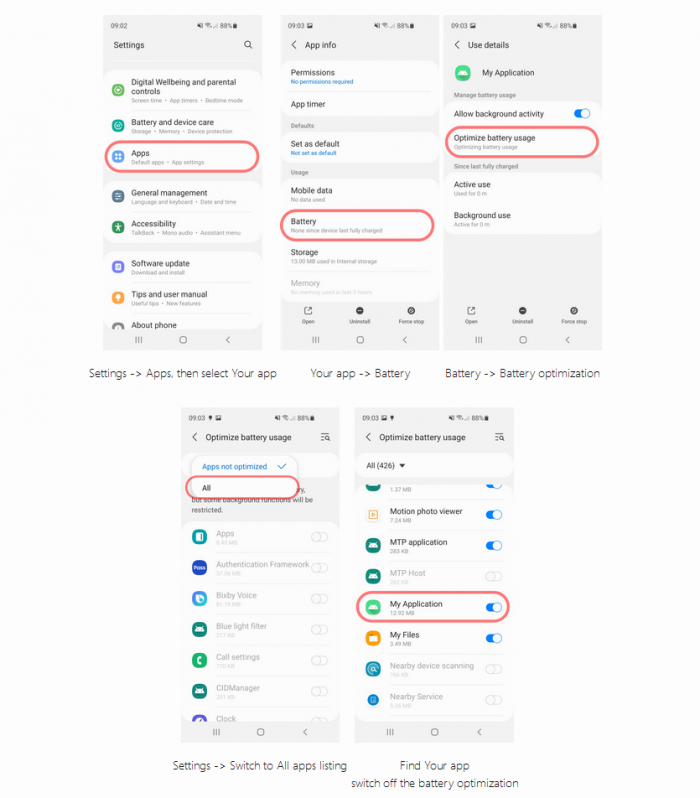Tap the Open icon on Use details screen

471,310
